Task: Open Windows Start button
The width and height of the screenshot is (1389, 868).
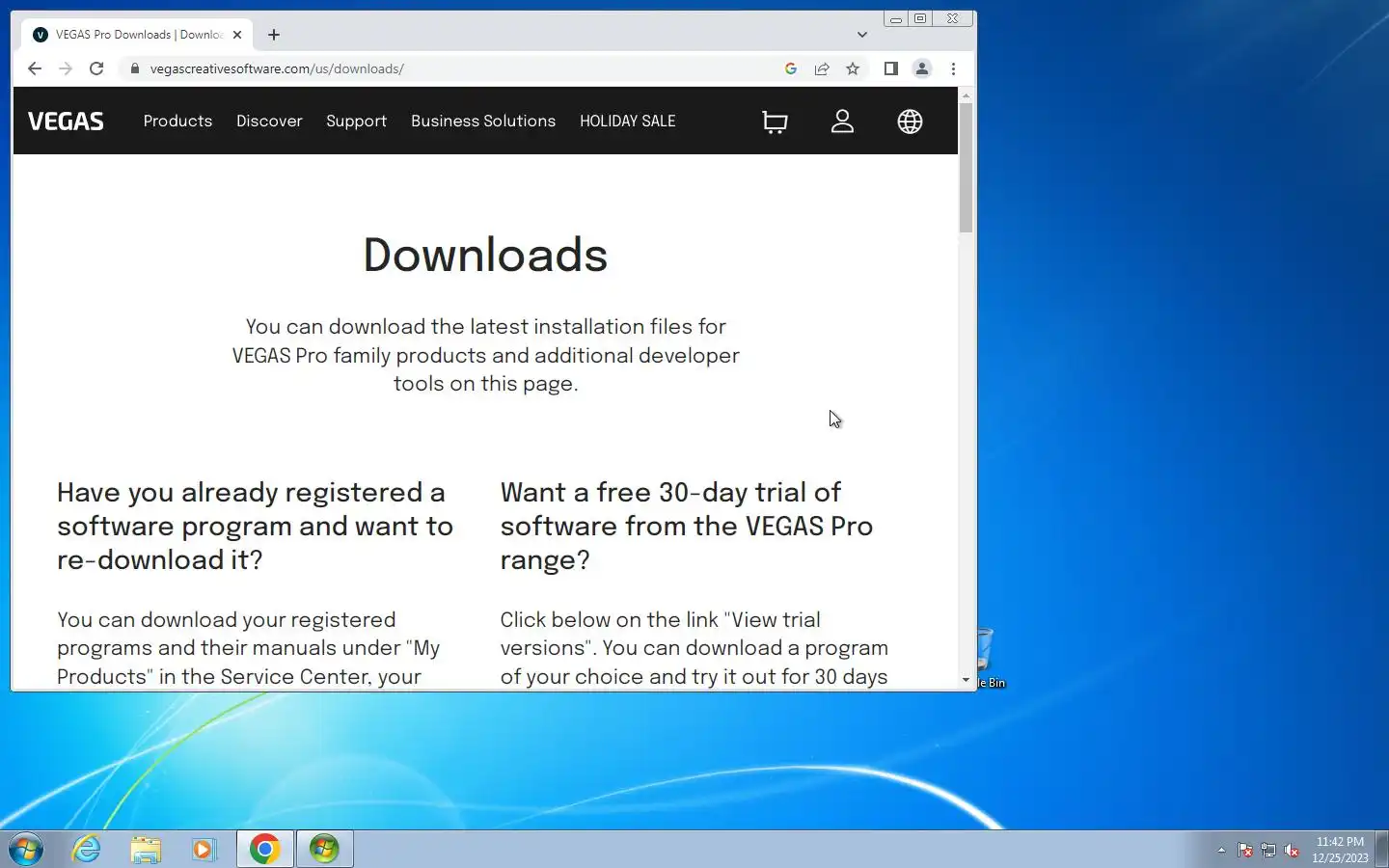Action: tap(26, 850)
